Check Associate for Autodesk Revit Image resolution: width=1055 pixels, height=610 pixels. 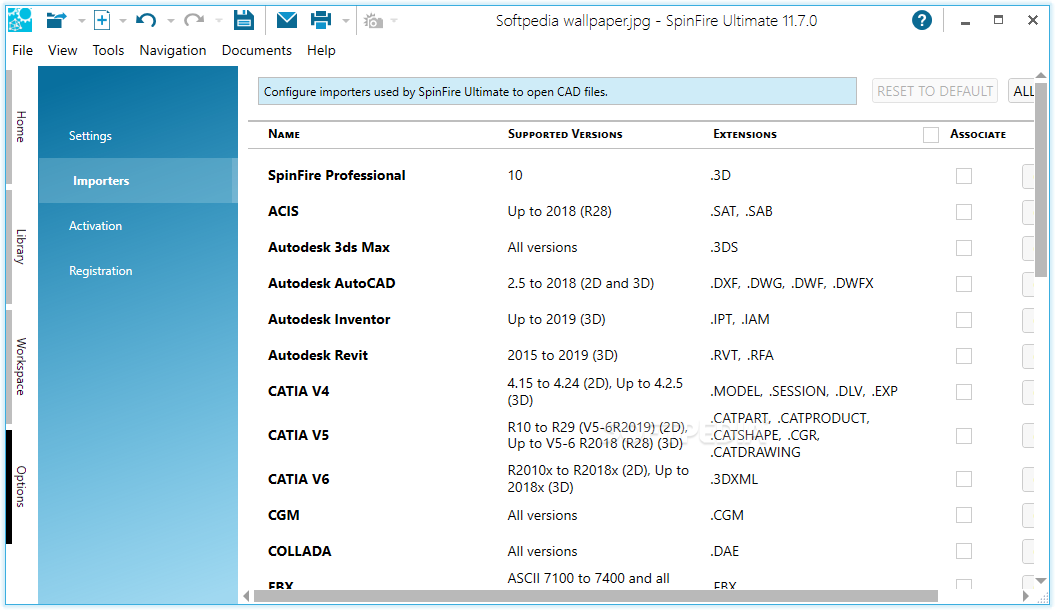963,356
